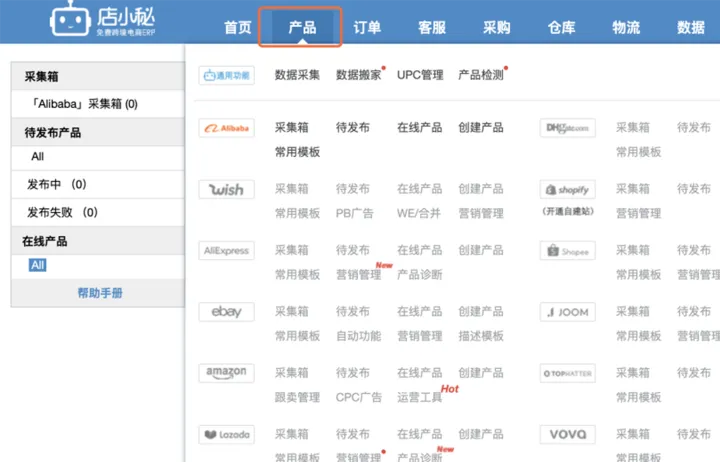
Task: Open 数据搬家 in general functions
Action: 359,75
